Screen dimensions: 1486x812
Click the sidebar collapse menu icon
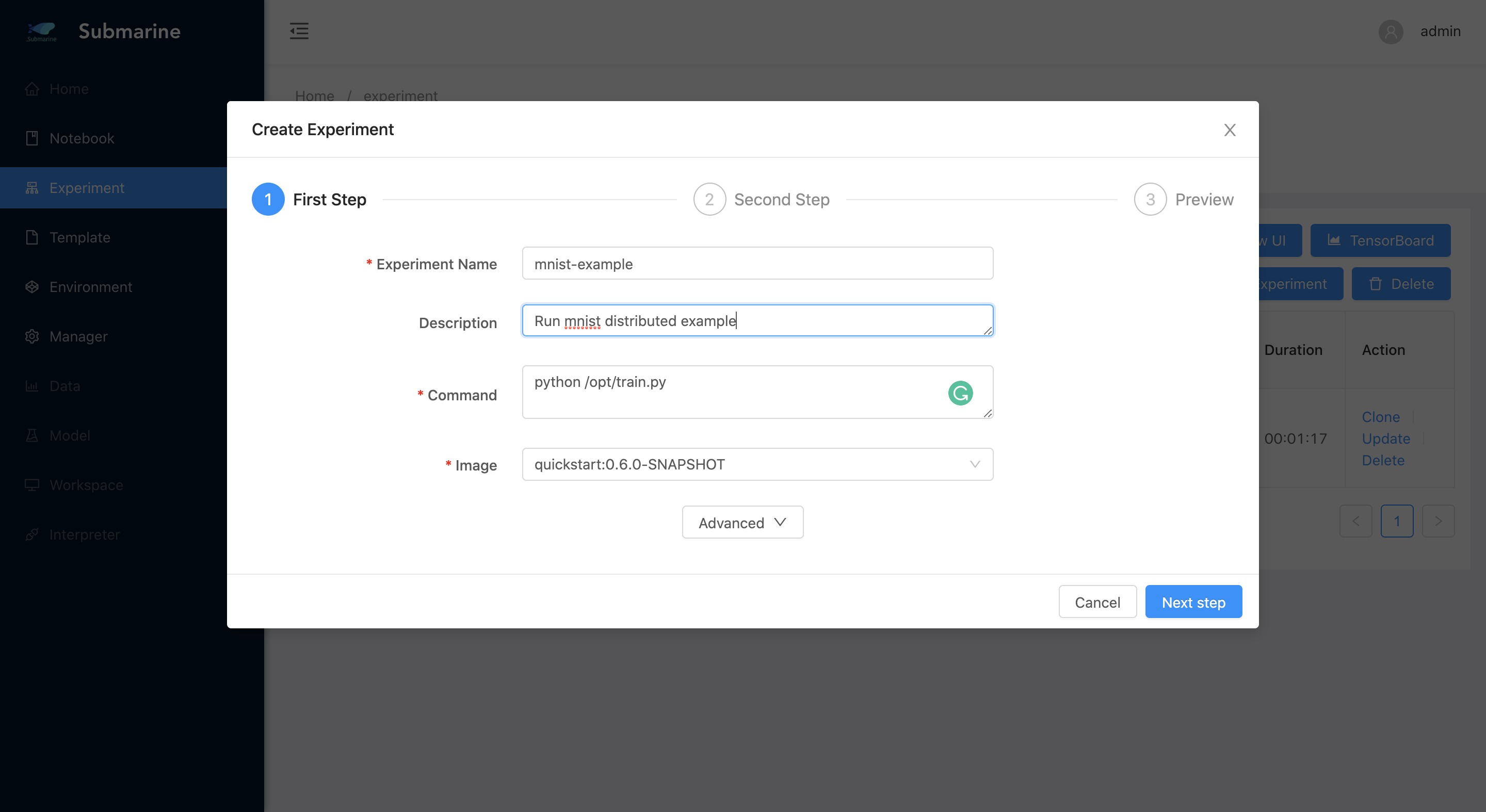pyautogui.click(x=299, y=31)
